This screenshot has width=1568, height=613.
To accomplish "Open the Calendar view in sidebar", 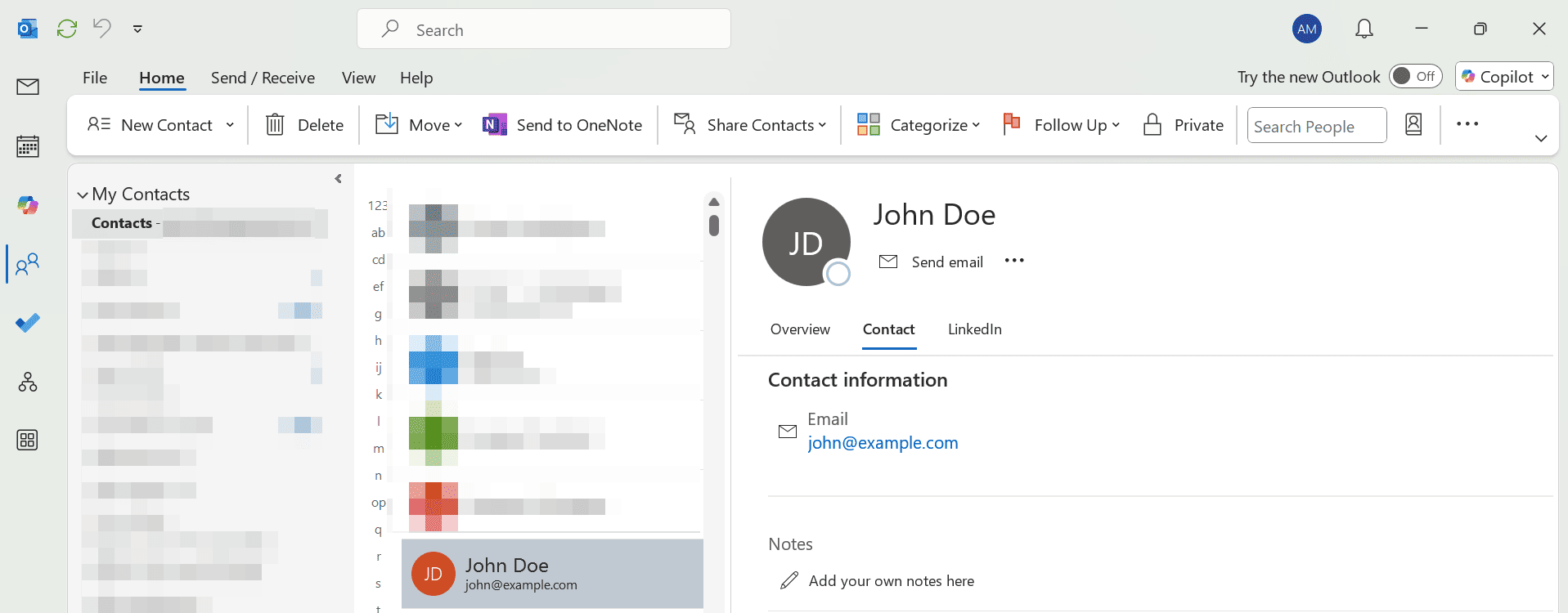I will 28,146.
